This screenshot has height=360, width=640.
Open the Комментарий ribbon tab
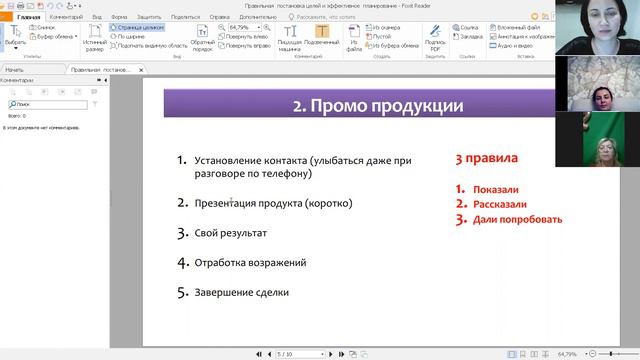(66, 17)
